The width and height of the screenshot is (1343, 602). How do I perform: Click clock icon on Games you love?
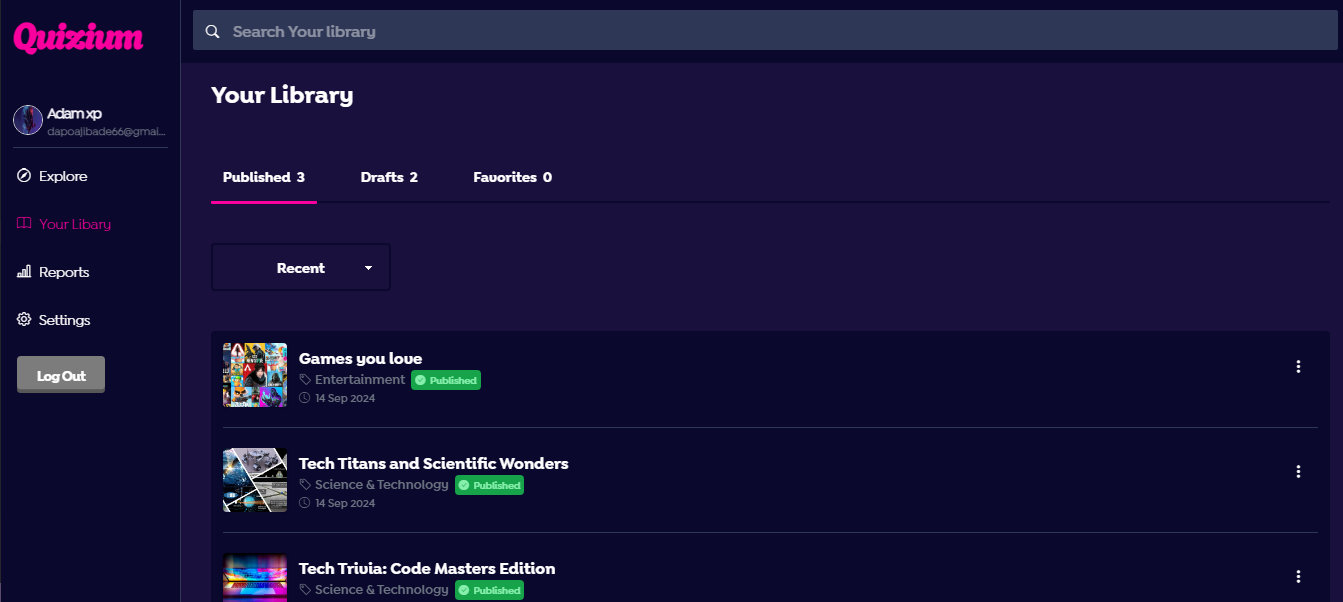coord(305,398)
